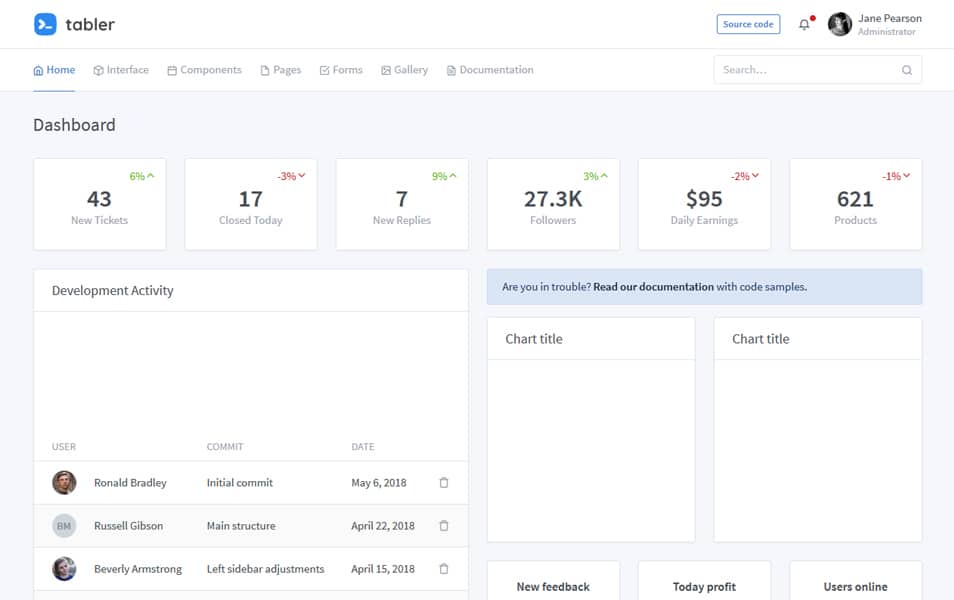Open the Read our documentation link
Viewport: 954px width, 600px height.
pos(653,287)
